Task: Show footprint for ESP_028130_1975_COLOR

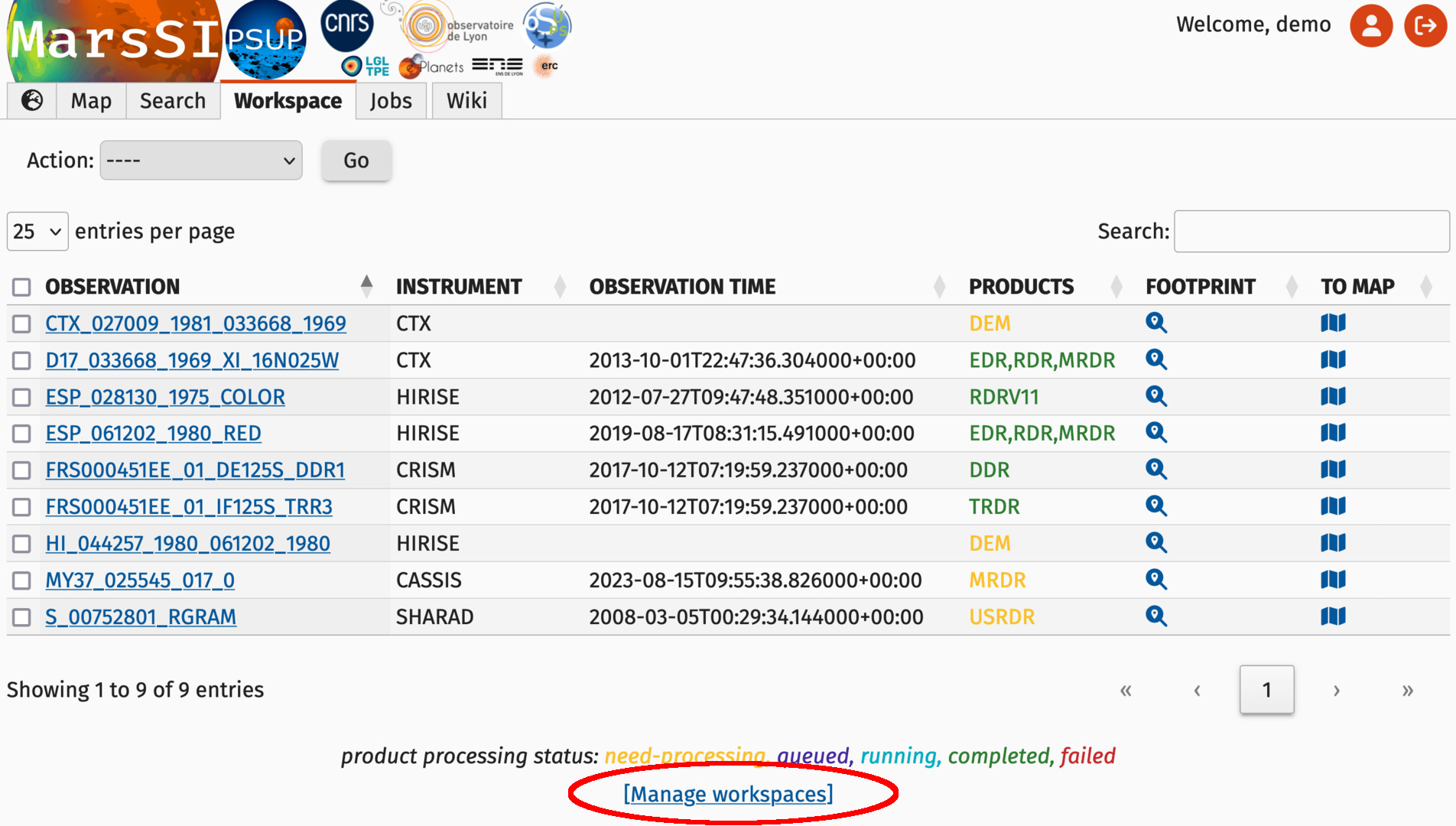Action: pyautogui.click(x=1155, y=397)
